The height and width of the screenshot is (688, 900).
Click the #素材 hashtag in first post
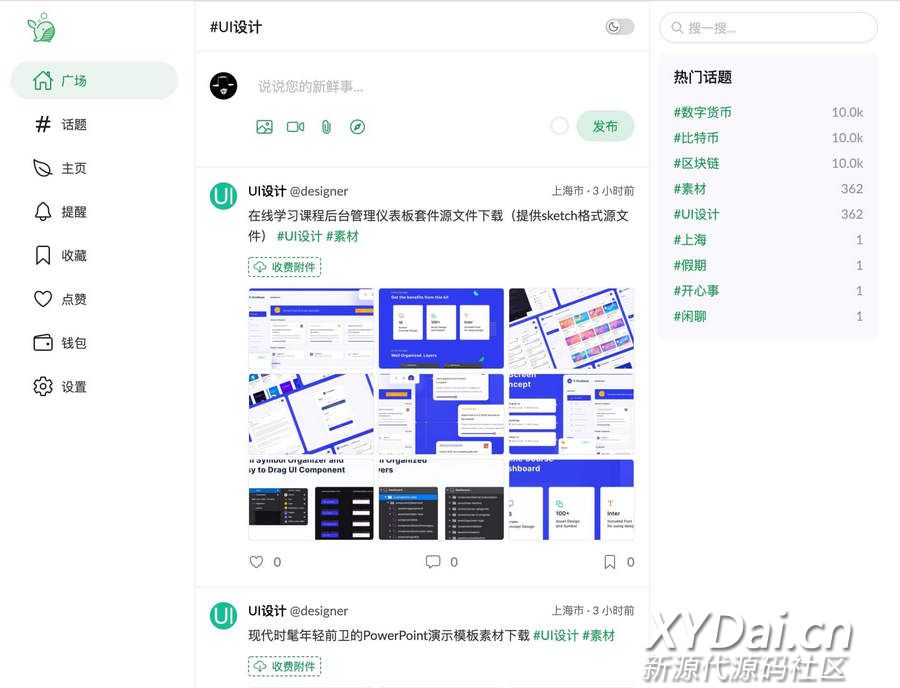coord(342,236)
